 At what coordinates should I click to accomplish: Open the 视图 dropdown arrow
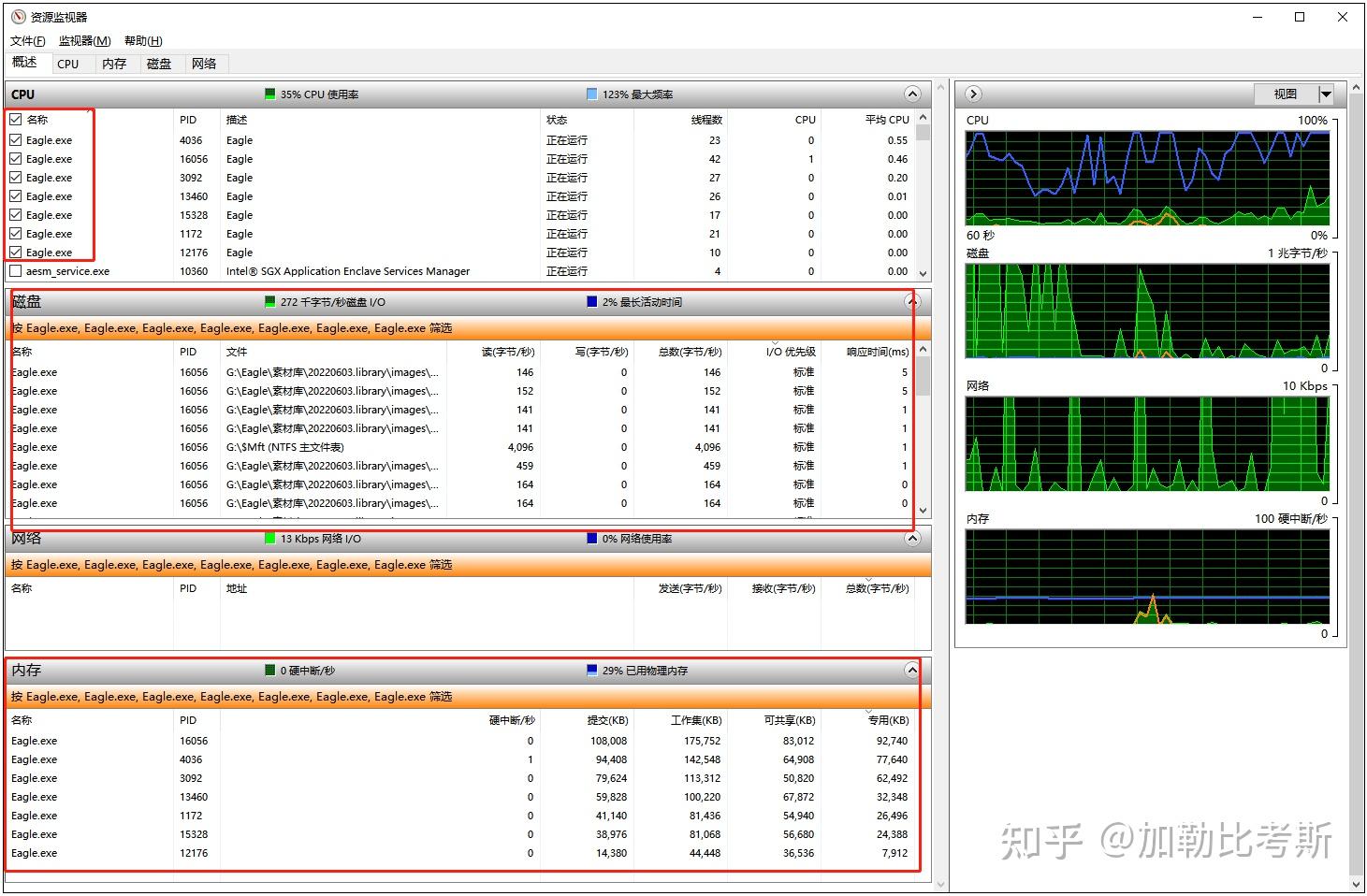point(1326,94)
